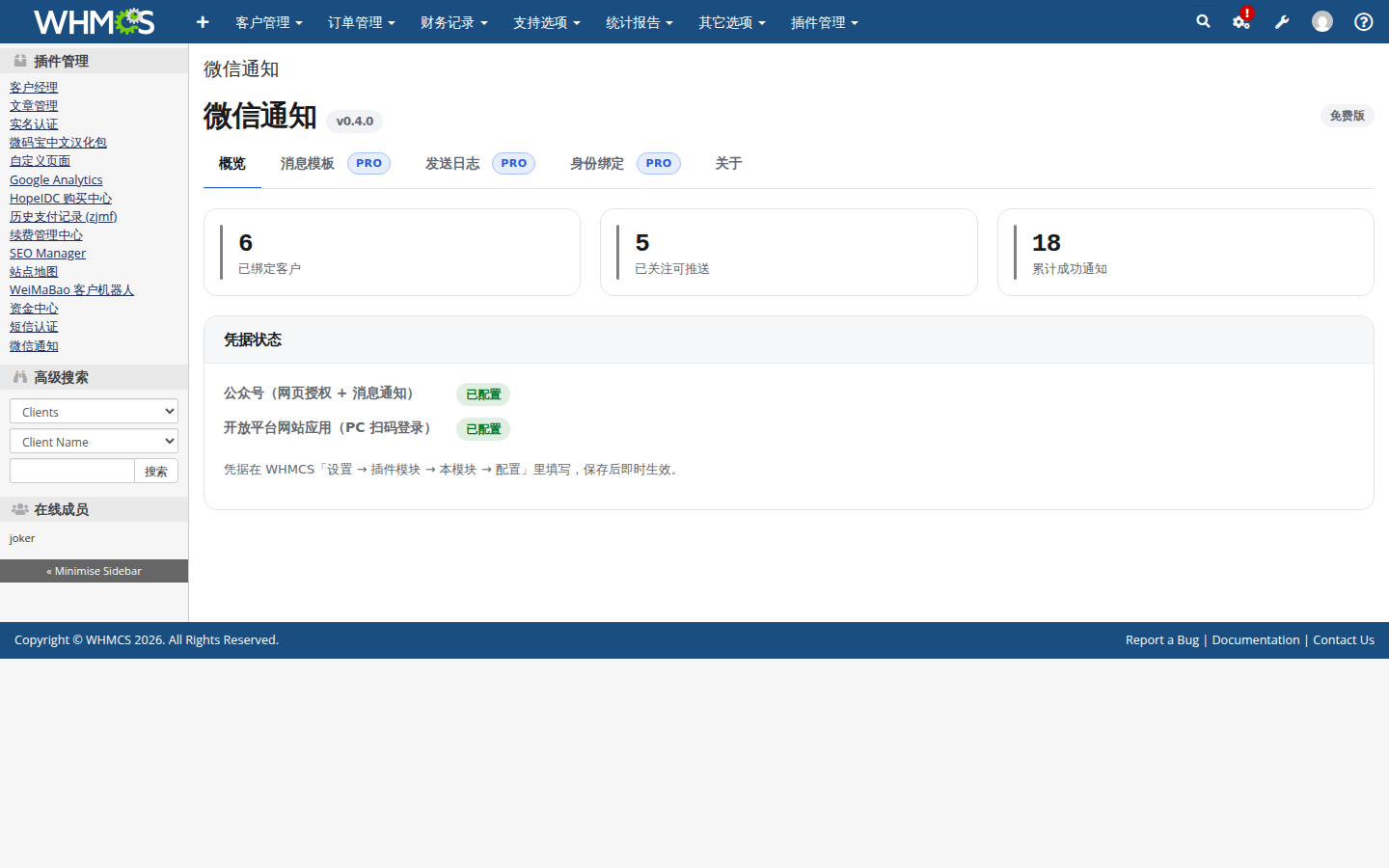Open Google Analytics addon link
Viewport: 1389px width, 868px height.
point(56,179)
